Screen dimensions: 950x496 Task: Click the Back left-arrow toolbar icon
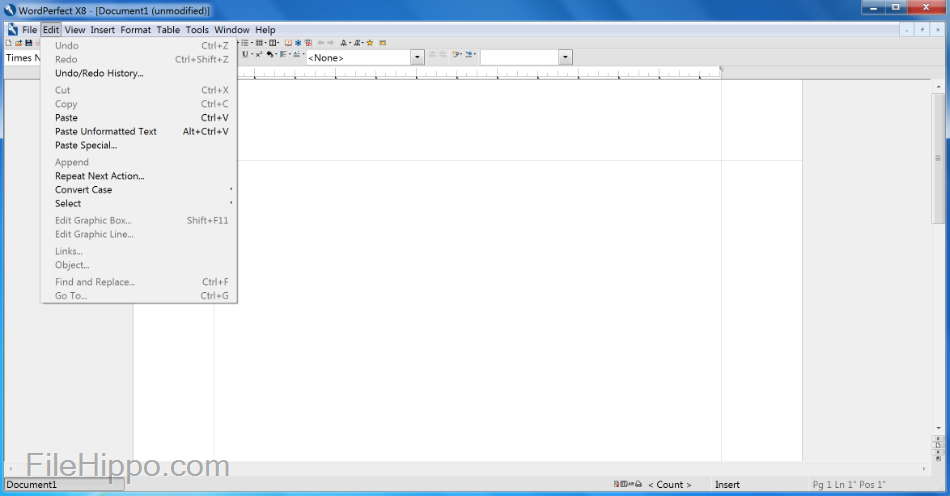[x=321, y=43]
